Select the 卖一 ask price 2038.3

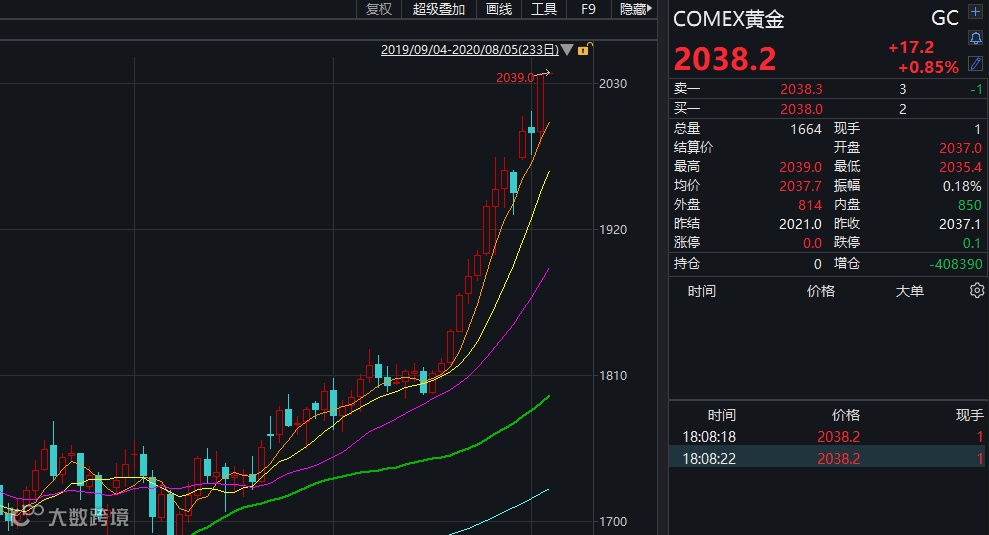[801, 89]
